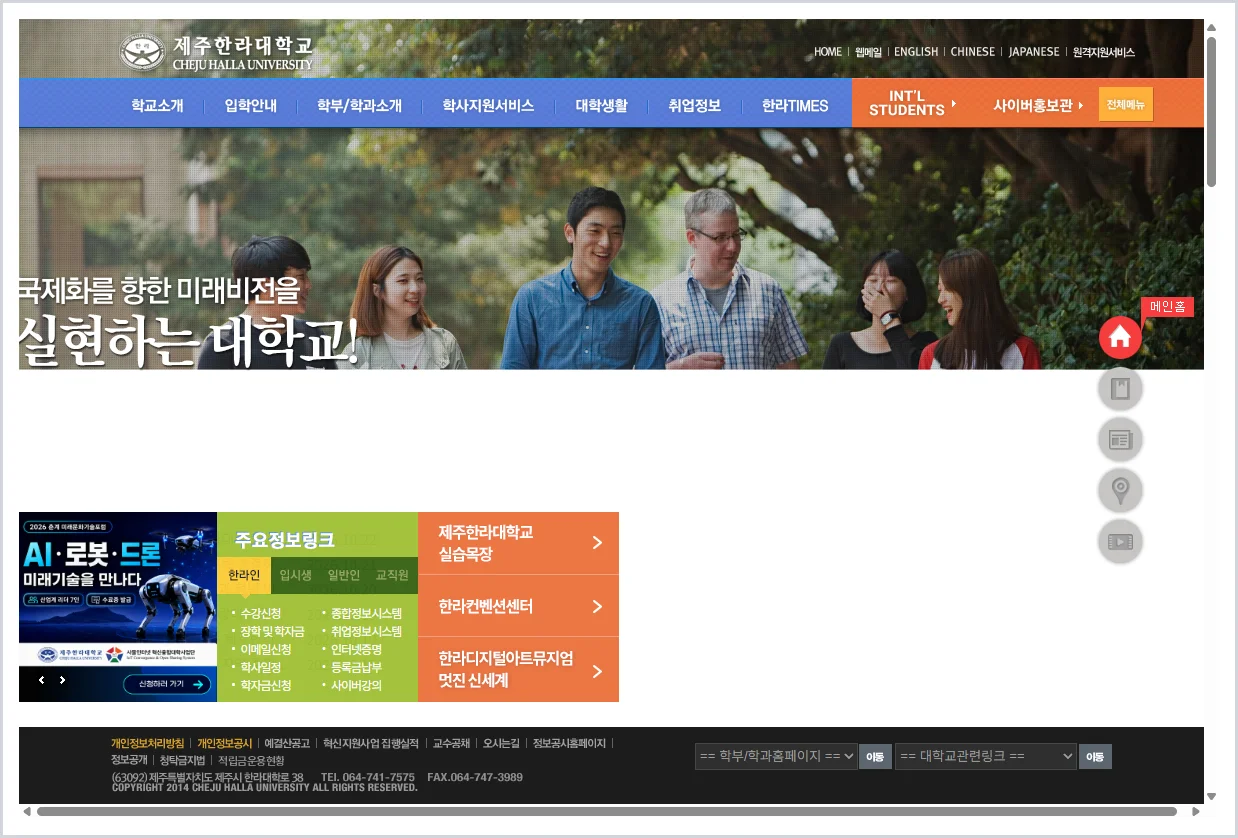Switch to the 일반인 tab
This screenshot has height=838, width=1238.
click(x=343, y=575)
